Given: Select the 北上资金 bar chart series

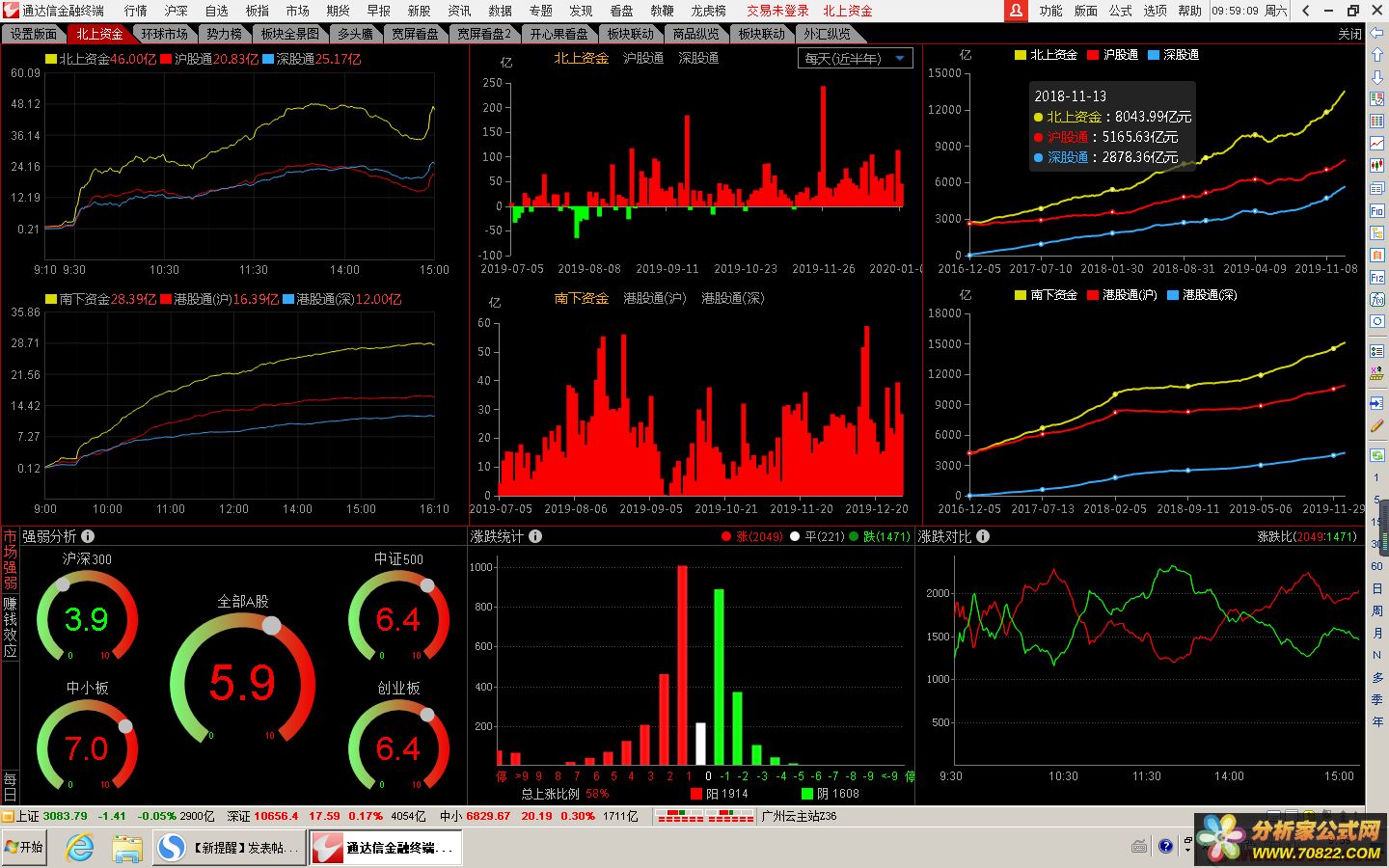Looking at the screenshot, I should click(x=582, y=58).
